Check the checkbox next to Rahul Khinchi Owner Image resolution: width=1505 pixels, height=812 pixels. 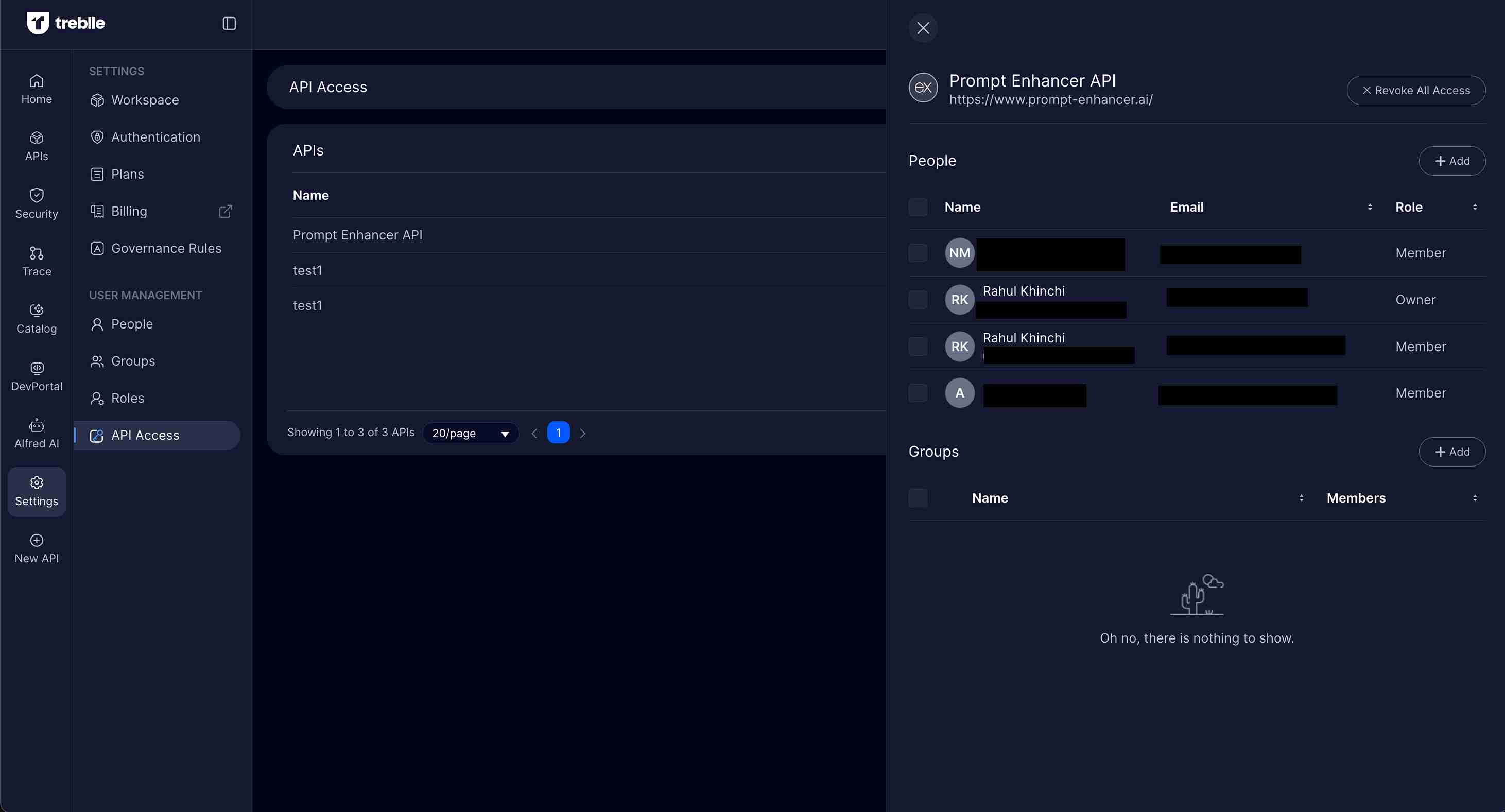(x=917, y=299)
